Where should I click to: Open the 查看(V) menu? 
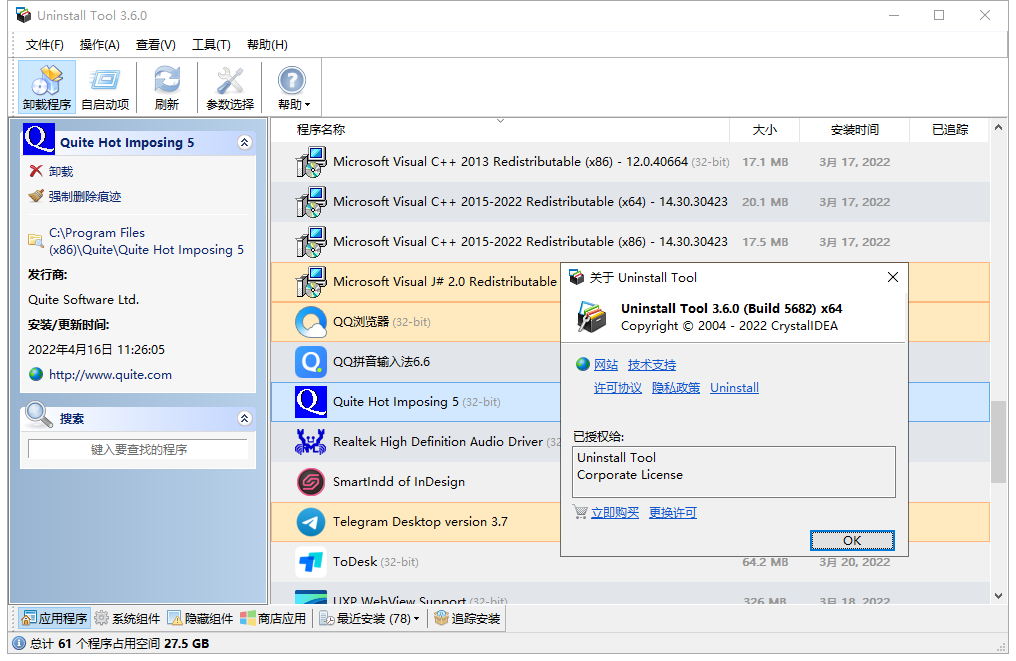pos(156,45)
